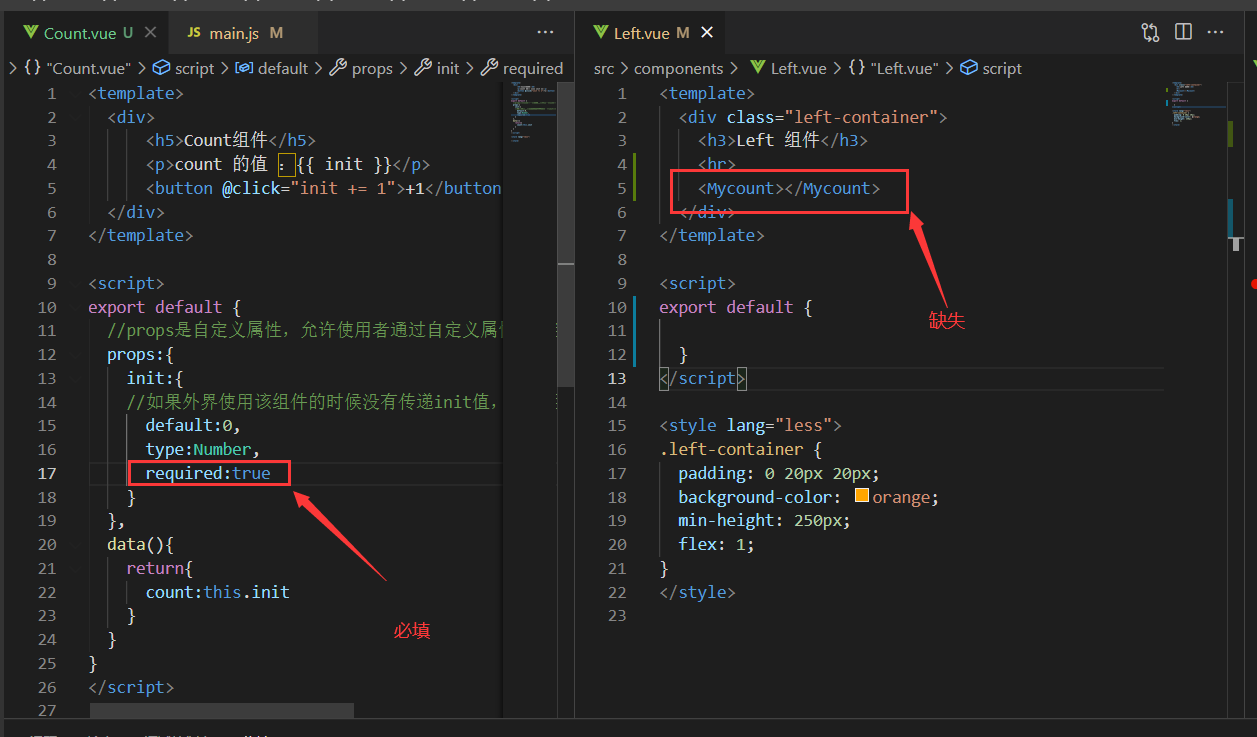Viewport: 1257px width, 737px height.
Task: Click JS file icon on main.js tab
Action: tap(194, 33)
